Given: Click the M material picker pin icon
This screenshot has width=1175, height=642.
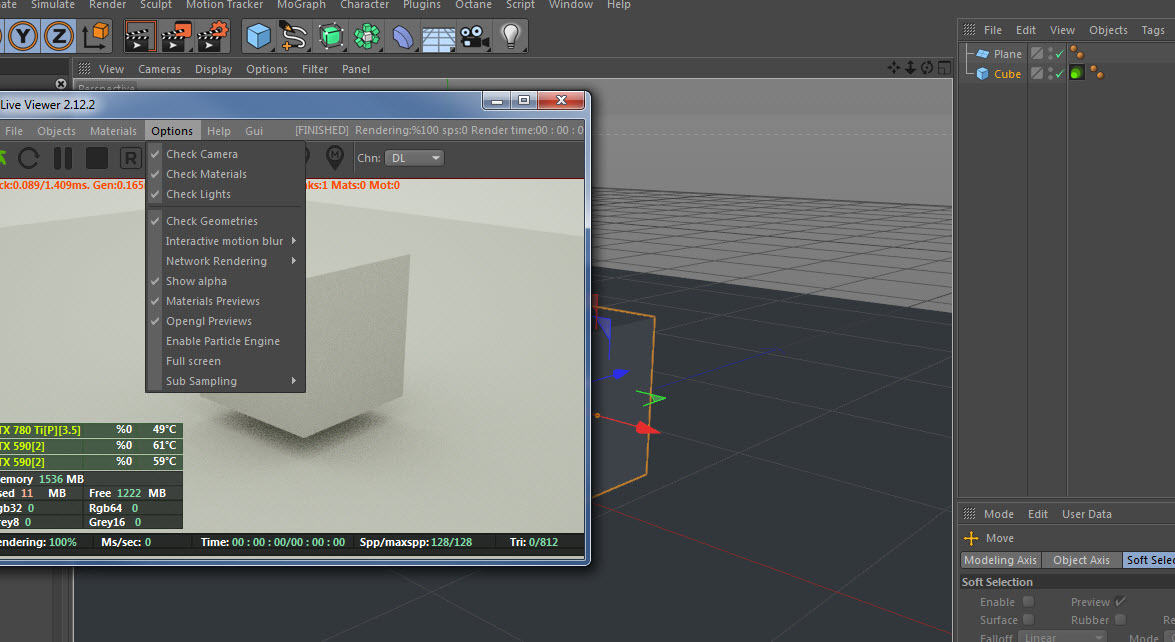Looking at the screenshot, I should click(335, 157).
